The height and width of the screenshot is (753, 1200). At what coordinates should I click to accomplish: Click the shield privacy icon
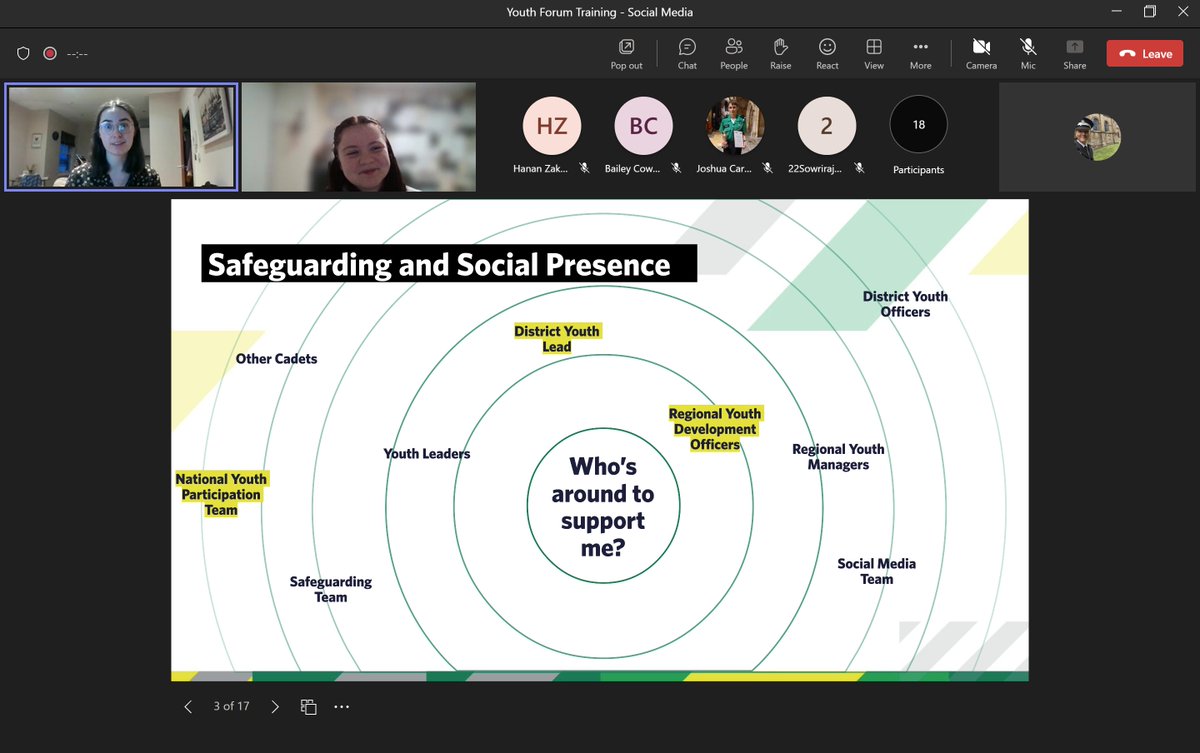(x=24, y=54)
